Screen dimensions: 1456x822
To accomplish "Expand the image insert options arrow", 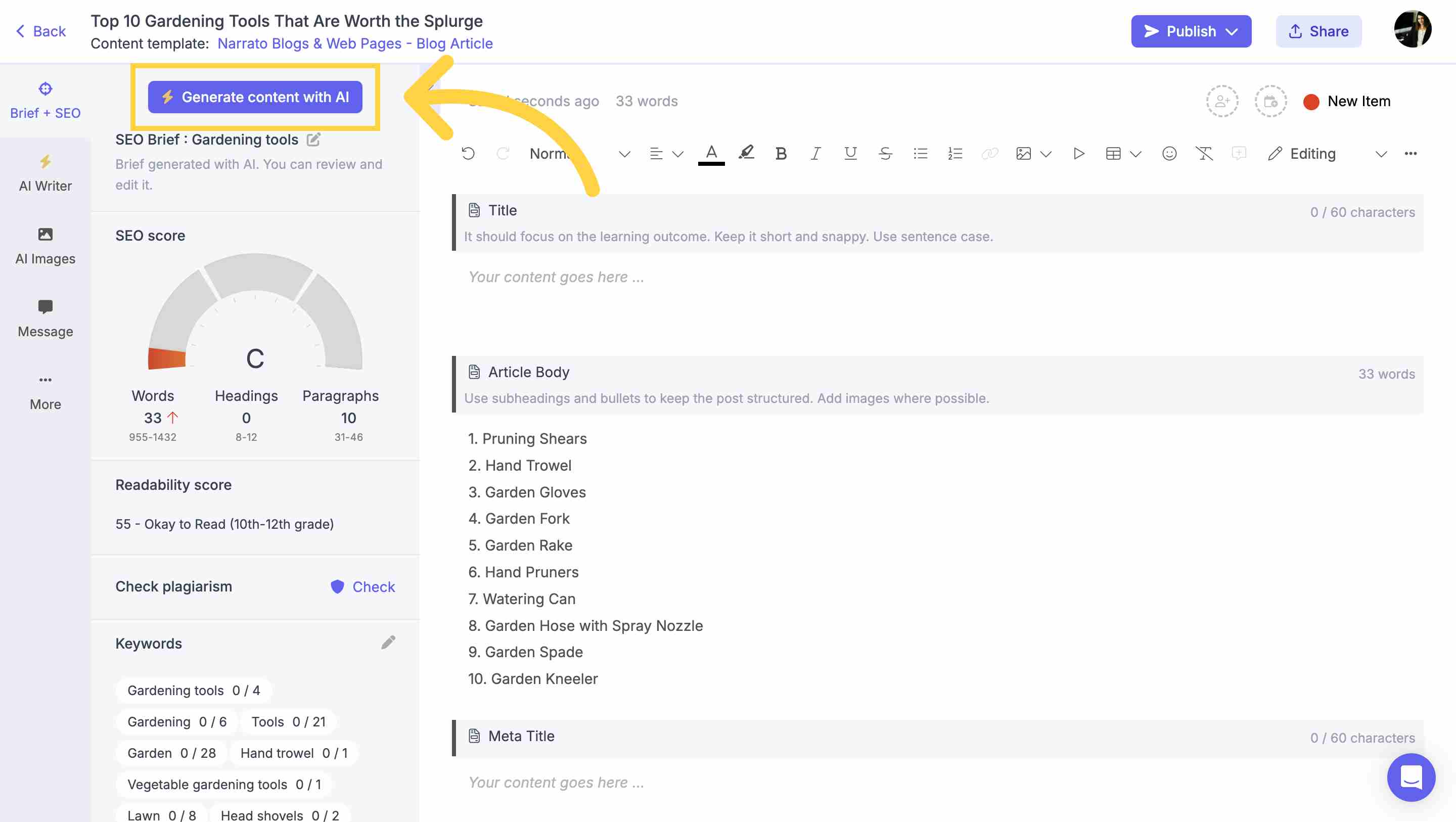I will tap(1045, 154).
